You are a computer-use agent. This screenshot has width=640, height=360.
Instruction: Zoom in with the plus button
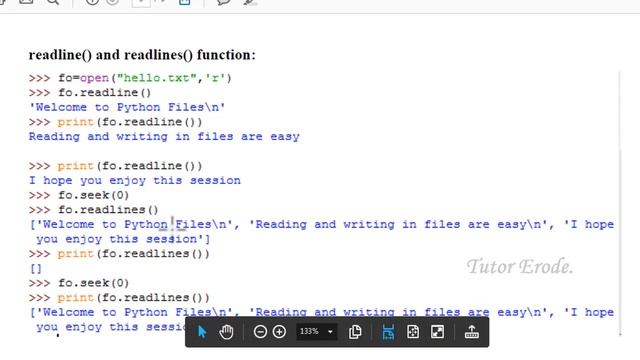(279, 332)
